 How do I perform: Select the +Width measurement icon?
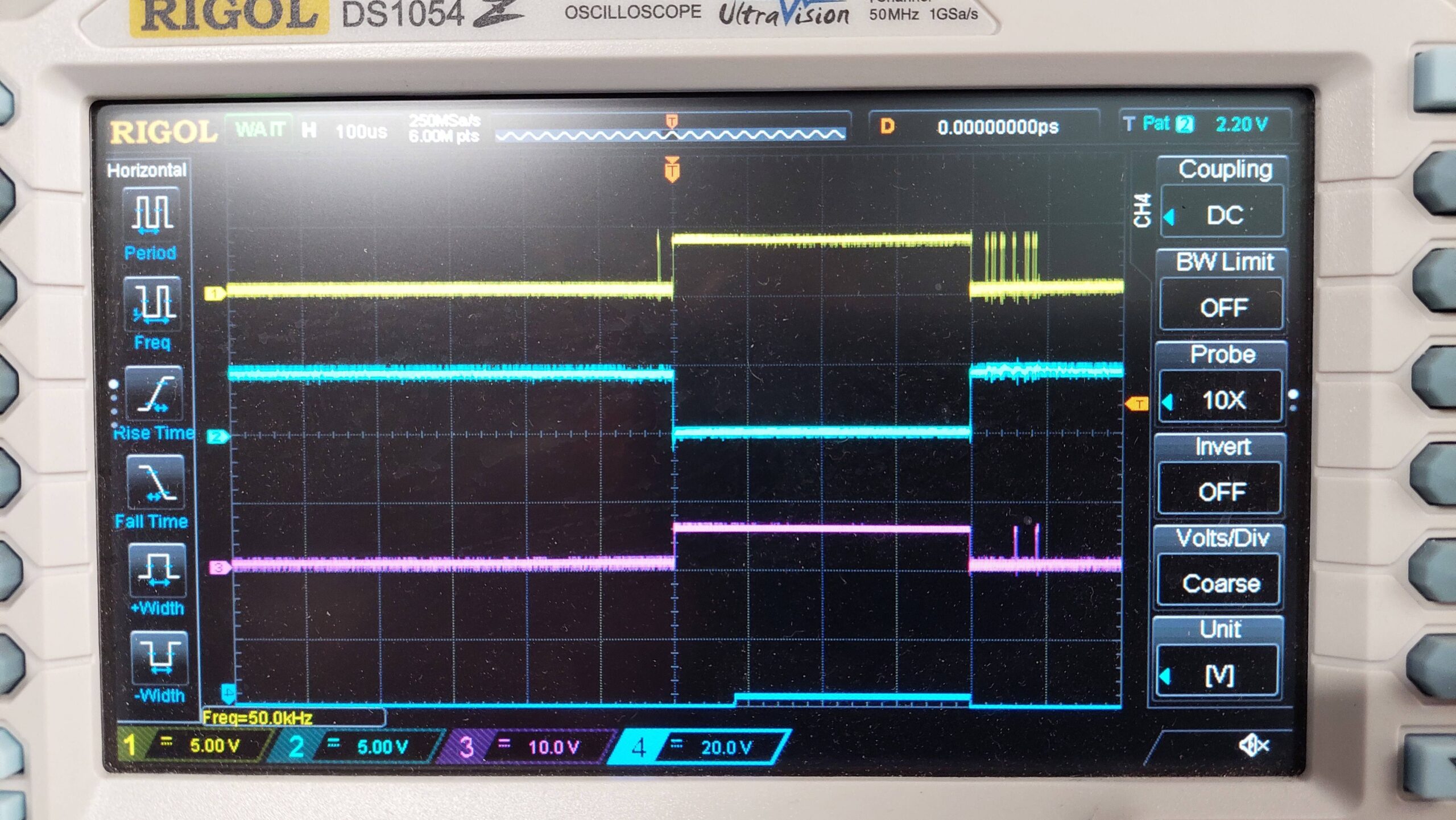[x=158, y=570]
